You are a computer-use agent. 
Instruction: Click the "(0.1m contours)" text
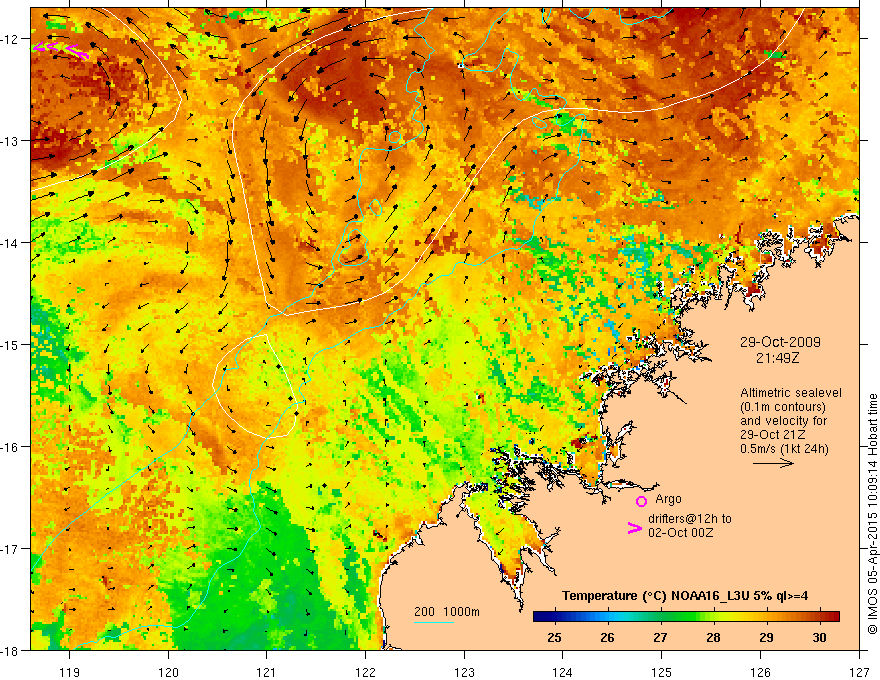tap(783, 407)
